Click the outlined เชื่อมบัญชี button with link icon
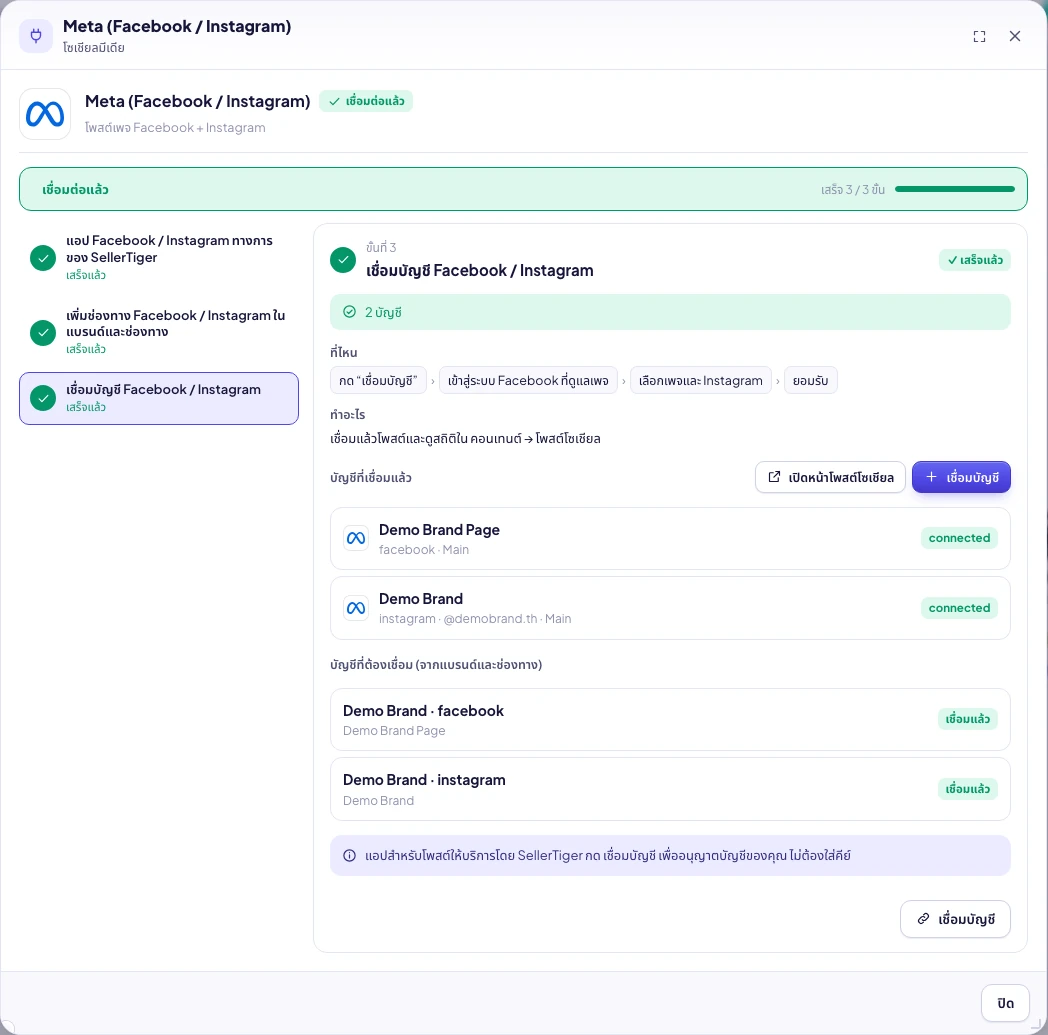Image resolution: width=1048 pixels, height=1035 pixels. point(955,919)
